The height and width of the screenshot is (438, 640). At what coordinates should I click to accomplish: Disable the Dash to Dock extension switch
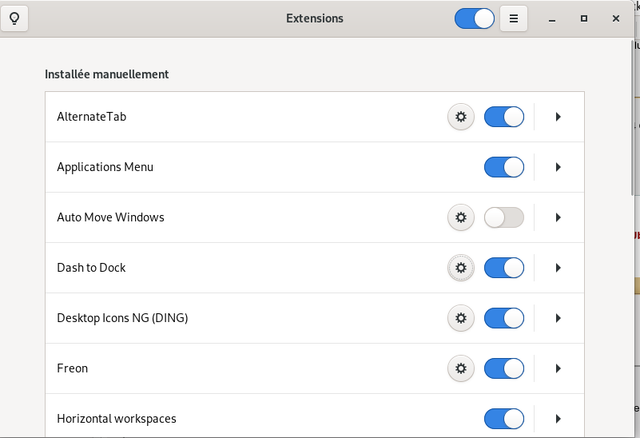pos(504,268)
